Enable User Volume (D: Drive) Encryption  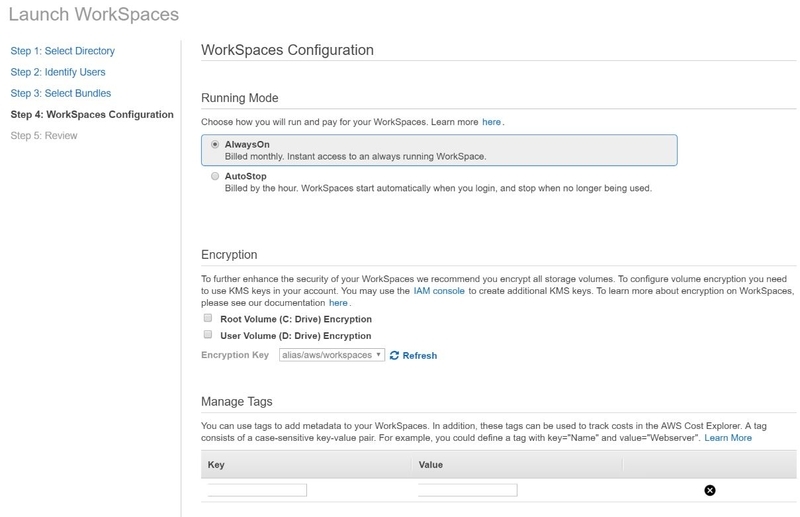208,335
